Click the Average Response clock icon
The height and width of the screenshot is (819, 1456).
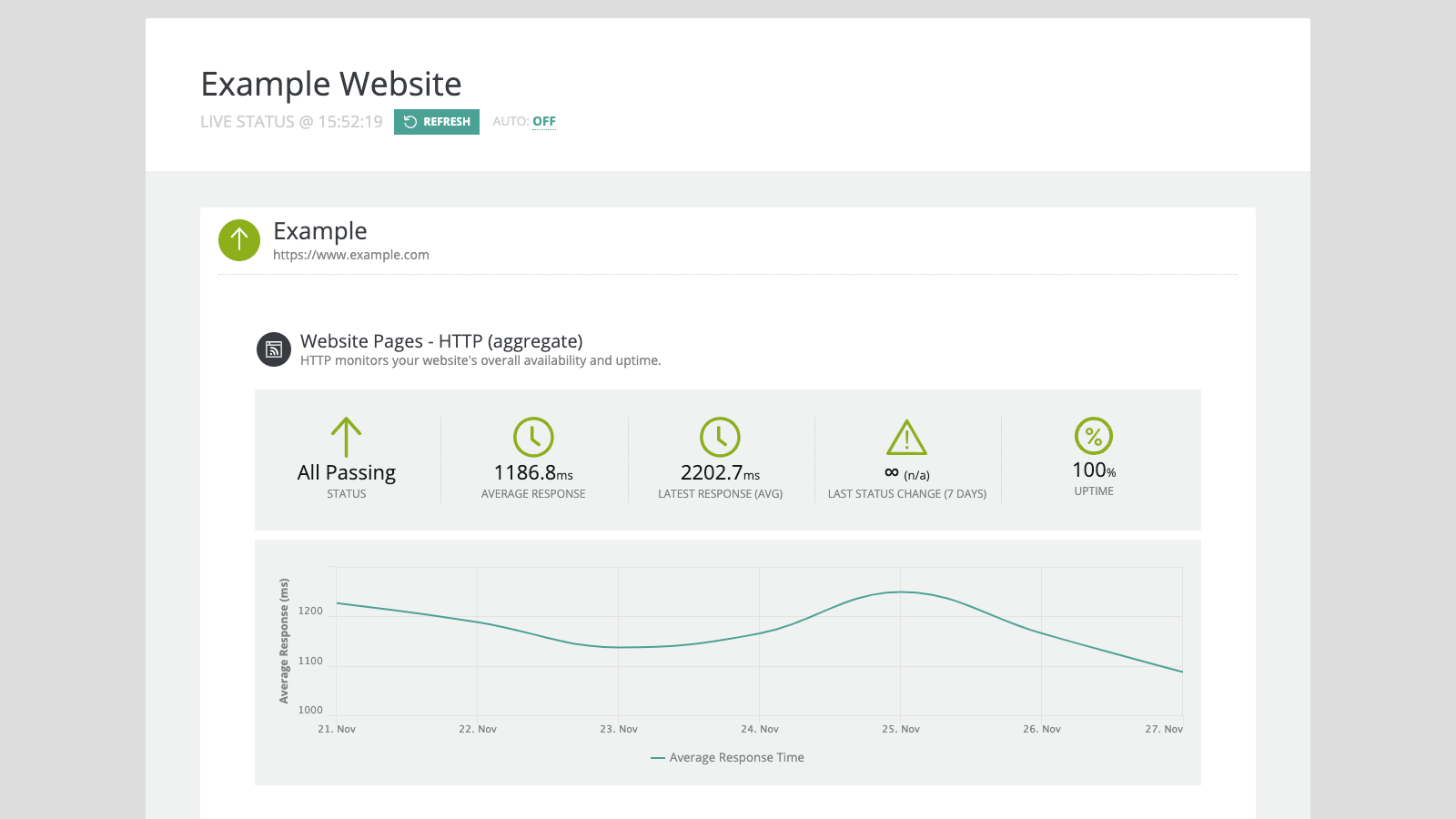pos(533,437)
